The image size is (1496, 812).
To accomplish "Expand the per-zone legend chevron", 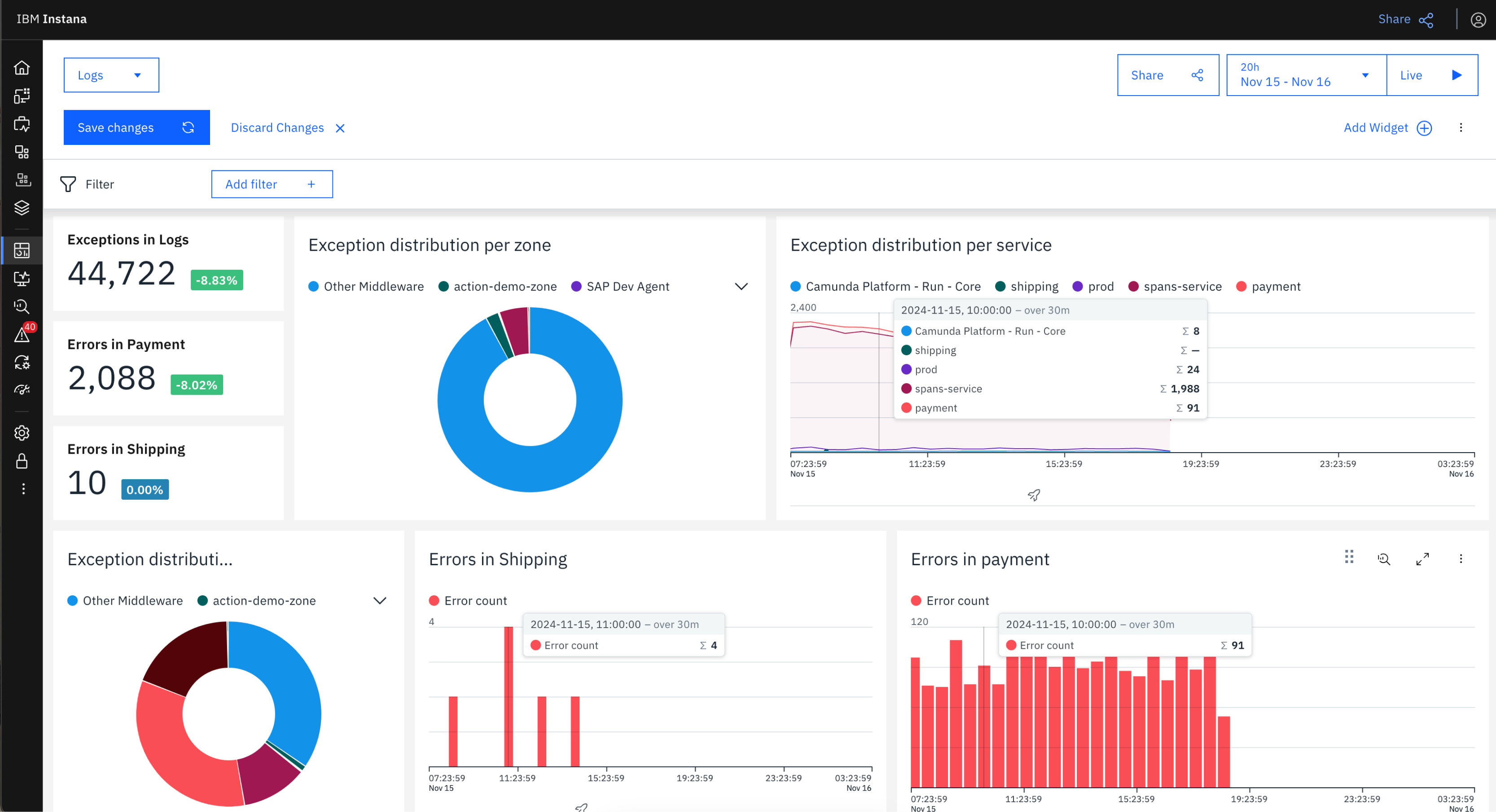I will pos(741,287).
